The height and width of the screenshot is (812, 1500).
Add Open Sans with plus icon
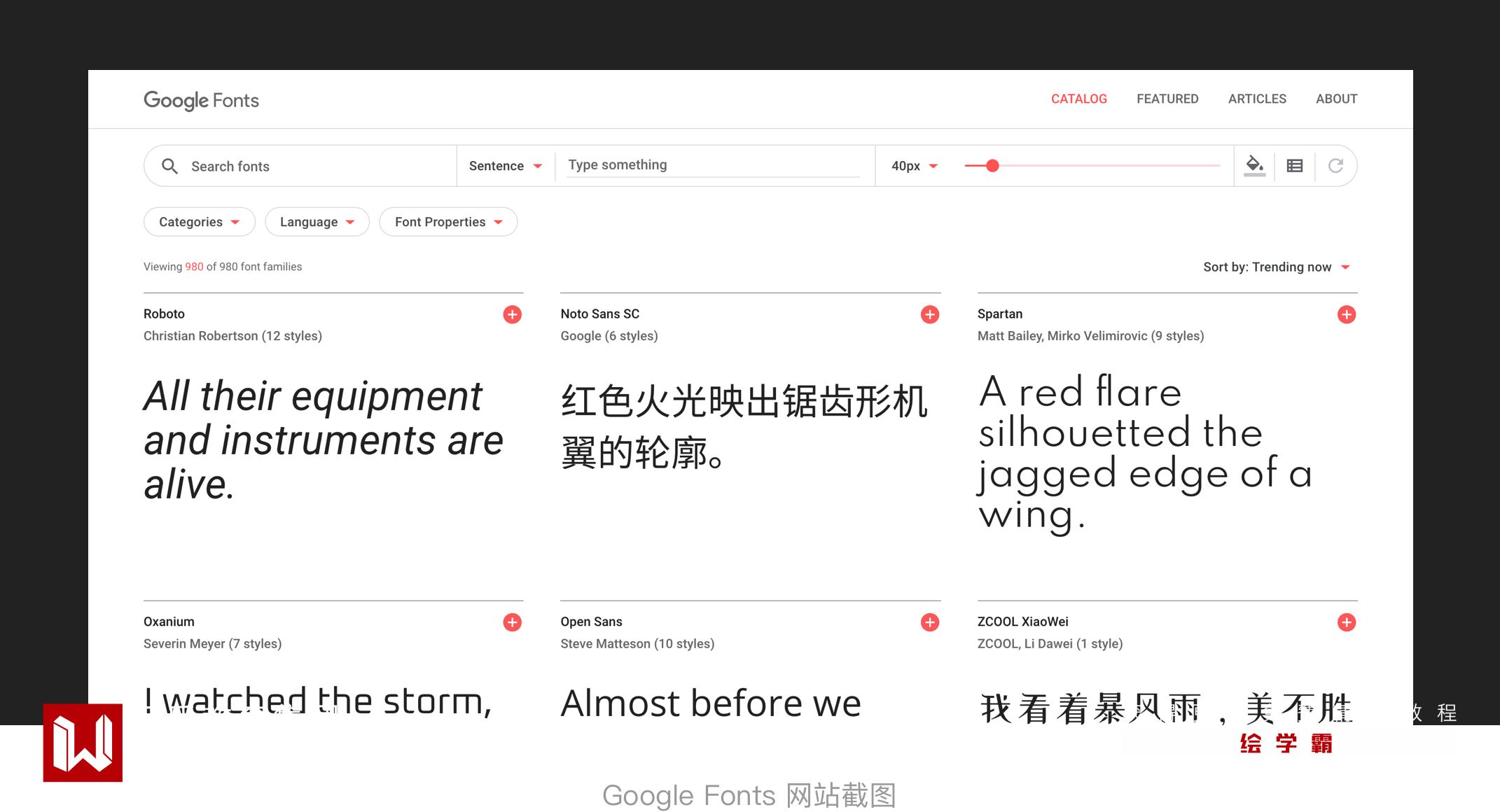929,622
